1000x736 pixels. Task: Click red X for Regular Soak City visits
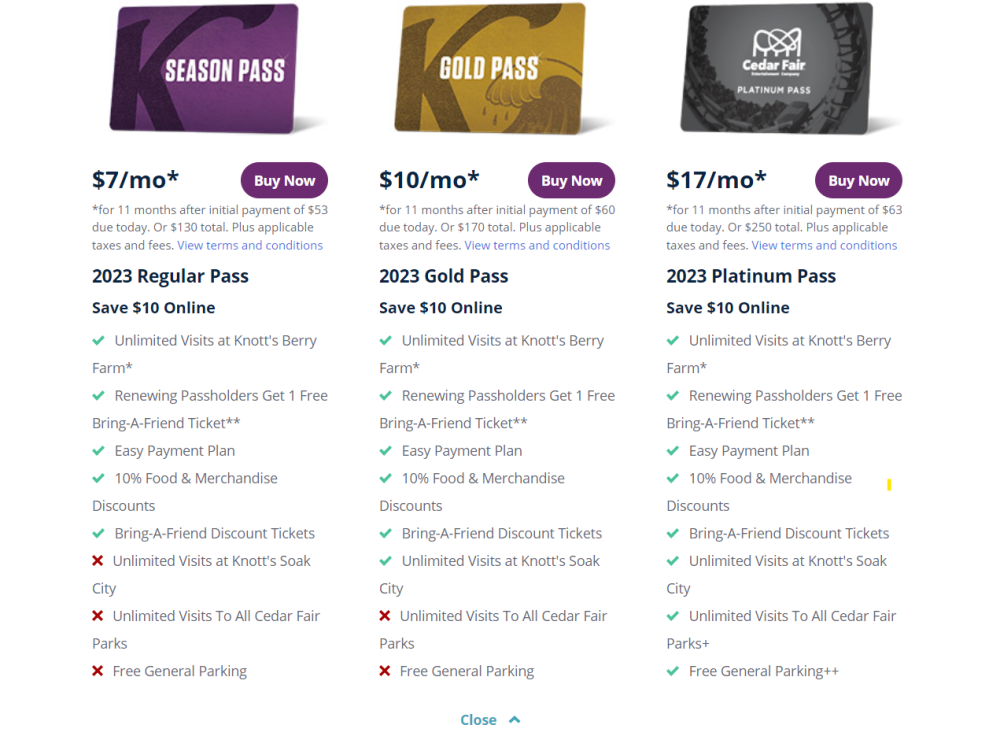tap(98, 561)
